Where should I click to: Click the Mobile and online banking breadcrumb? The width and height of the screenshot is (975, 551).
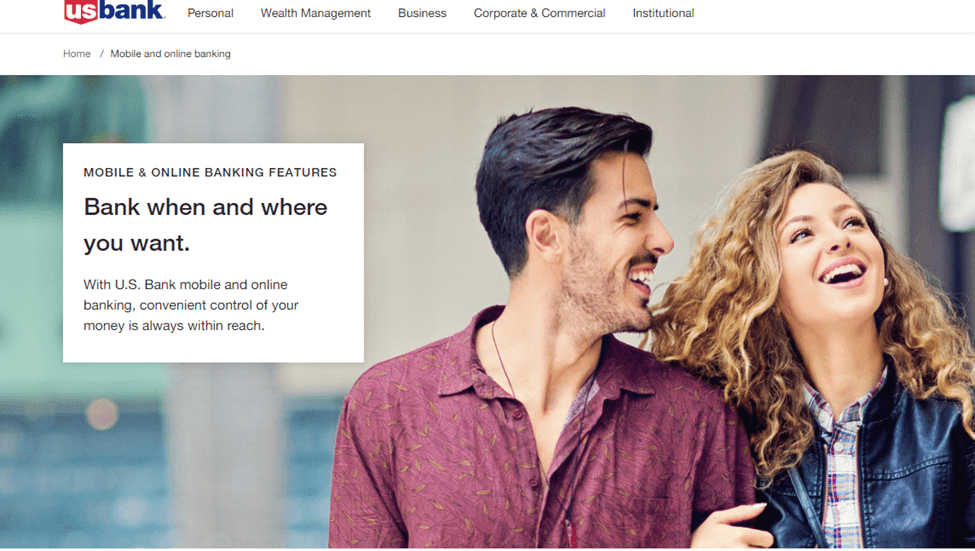[x=170, y=53]
